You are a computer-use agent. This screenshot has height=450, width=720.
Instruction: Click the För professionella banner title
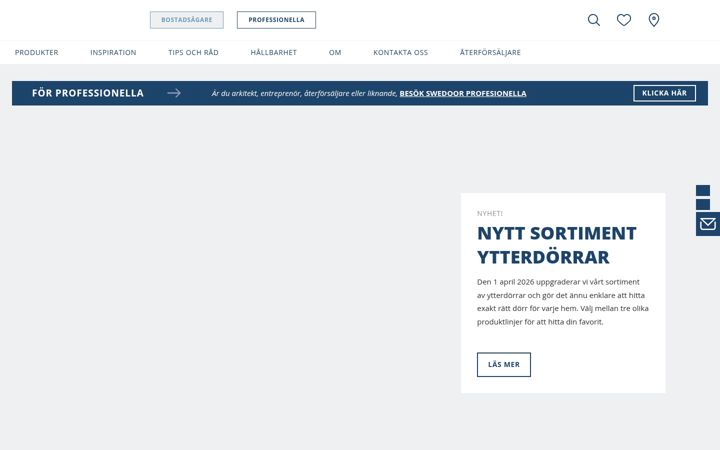click(x=88, y=93)
